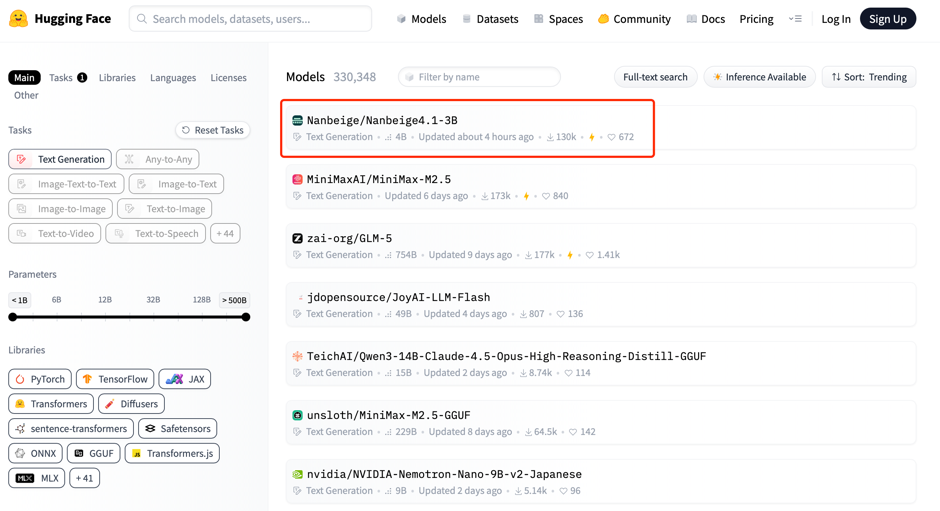Screen dimensions: 940x511
Task: Click the unsloth model avatar icon
Action: coord(297,415)
